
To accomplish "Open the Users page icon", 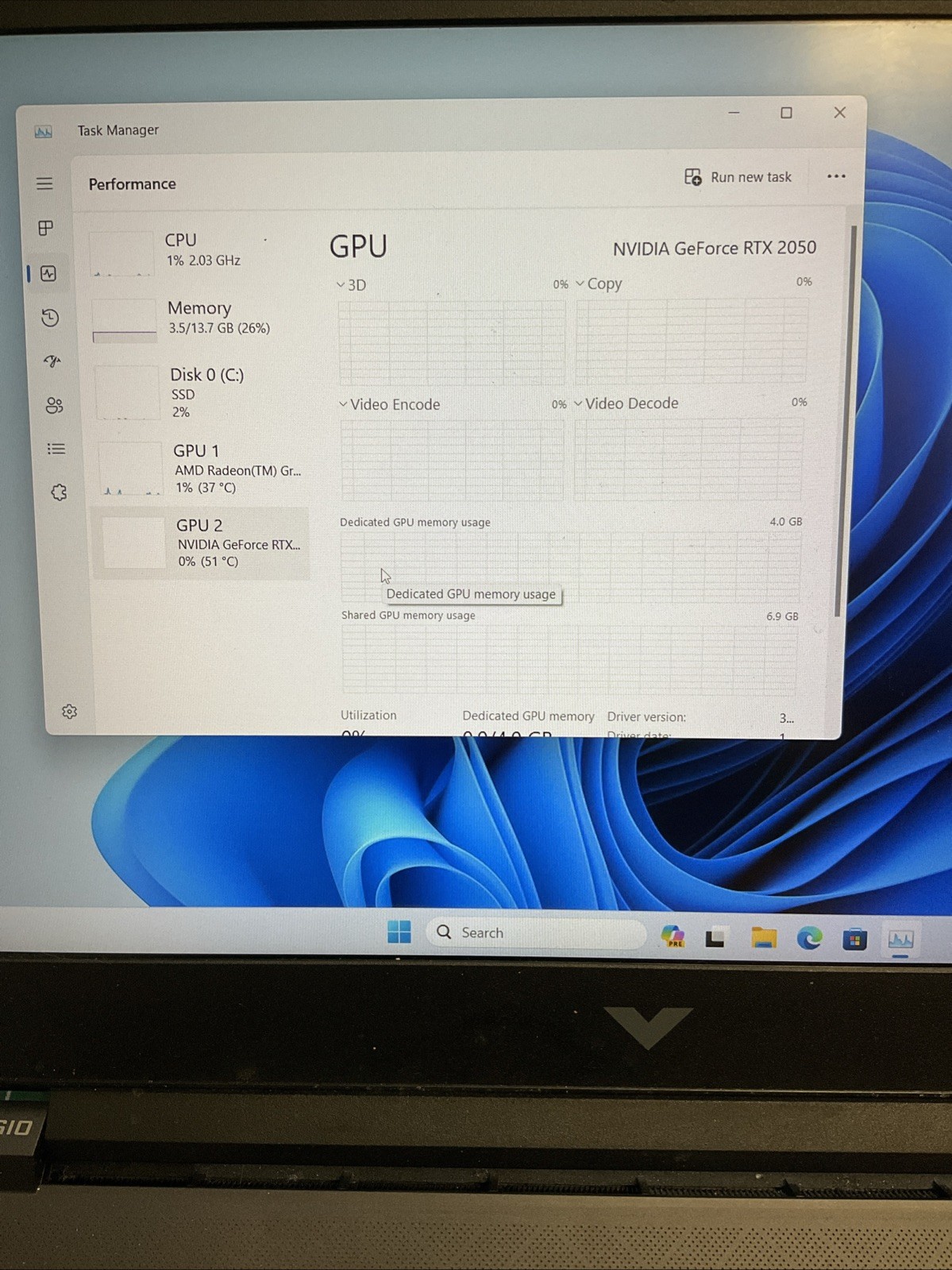I will click(54, 406).
